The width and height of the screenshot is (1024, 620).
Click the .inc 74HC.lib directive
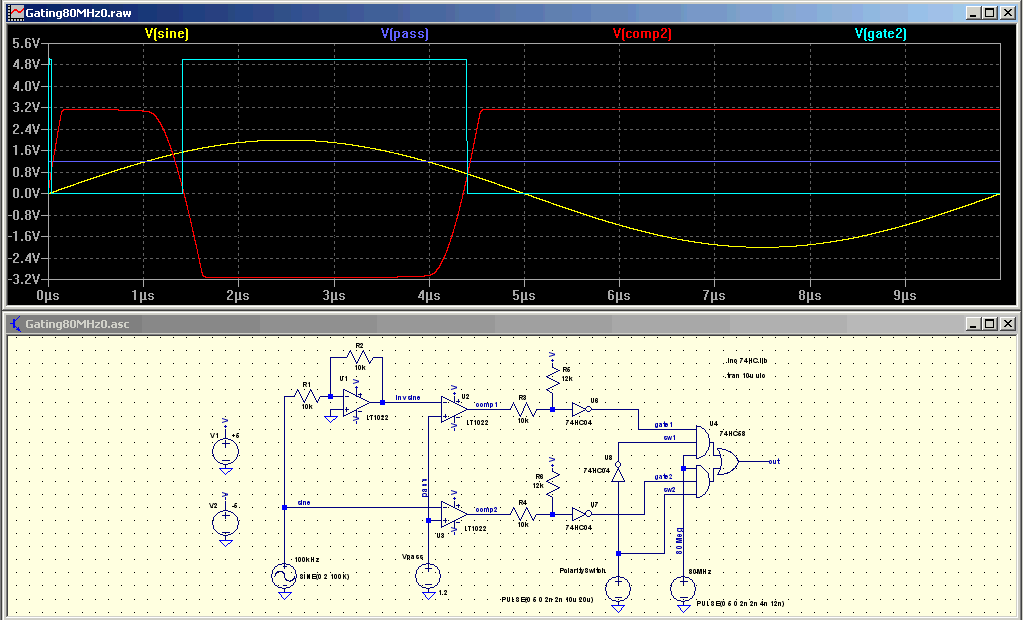click(744, 361)
